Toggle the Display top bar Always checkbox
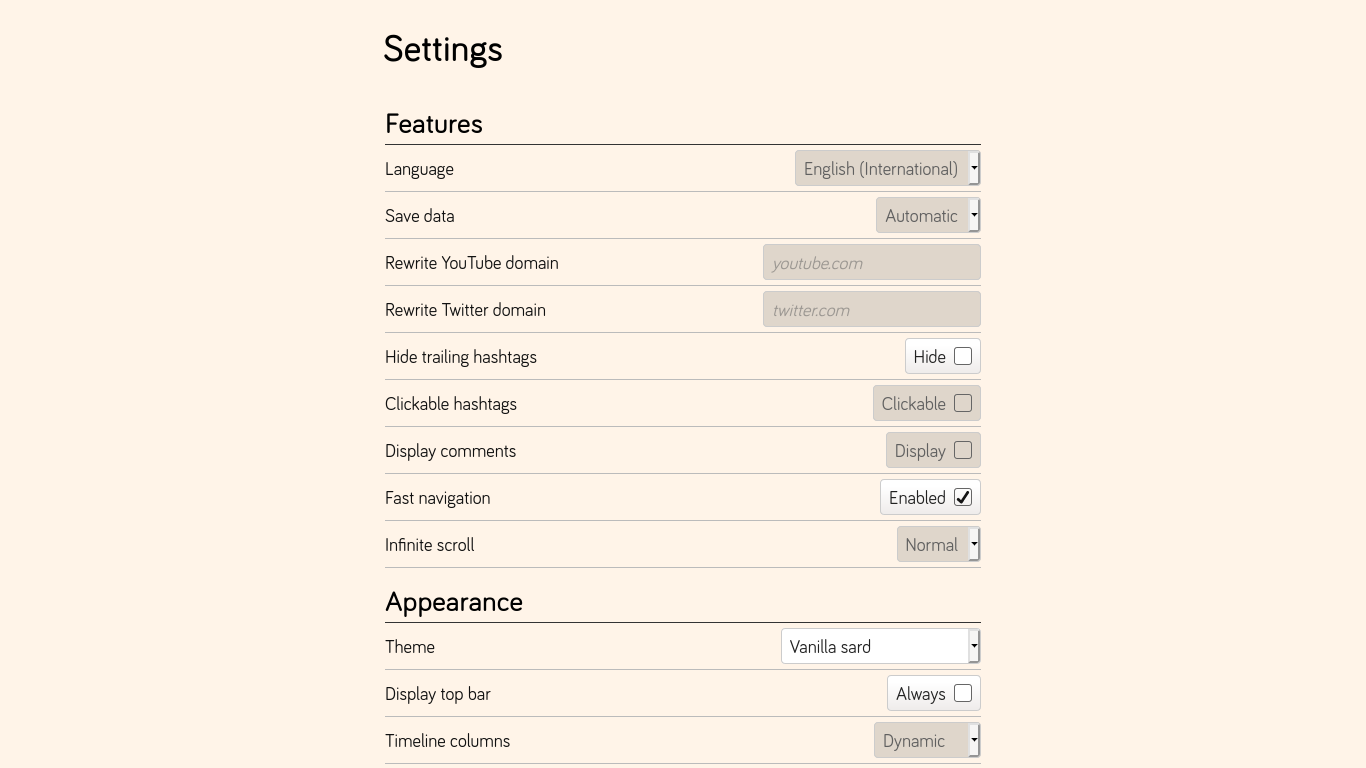Viewport: 1366px width, 768px height. point(963,693)
